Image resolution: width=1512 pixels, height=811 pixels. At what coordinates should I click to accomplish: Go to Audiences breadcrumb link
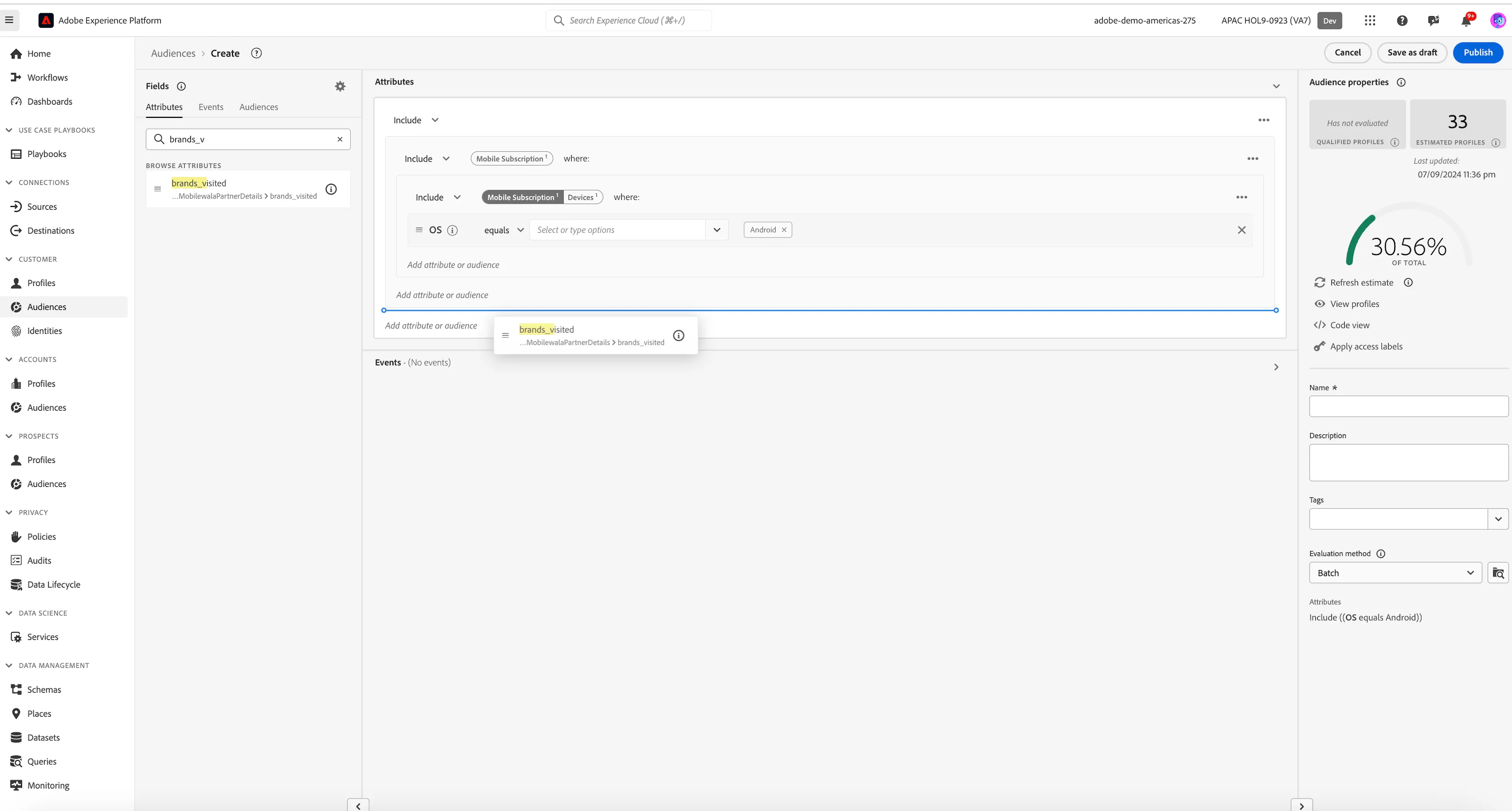pos(173,53)
